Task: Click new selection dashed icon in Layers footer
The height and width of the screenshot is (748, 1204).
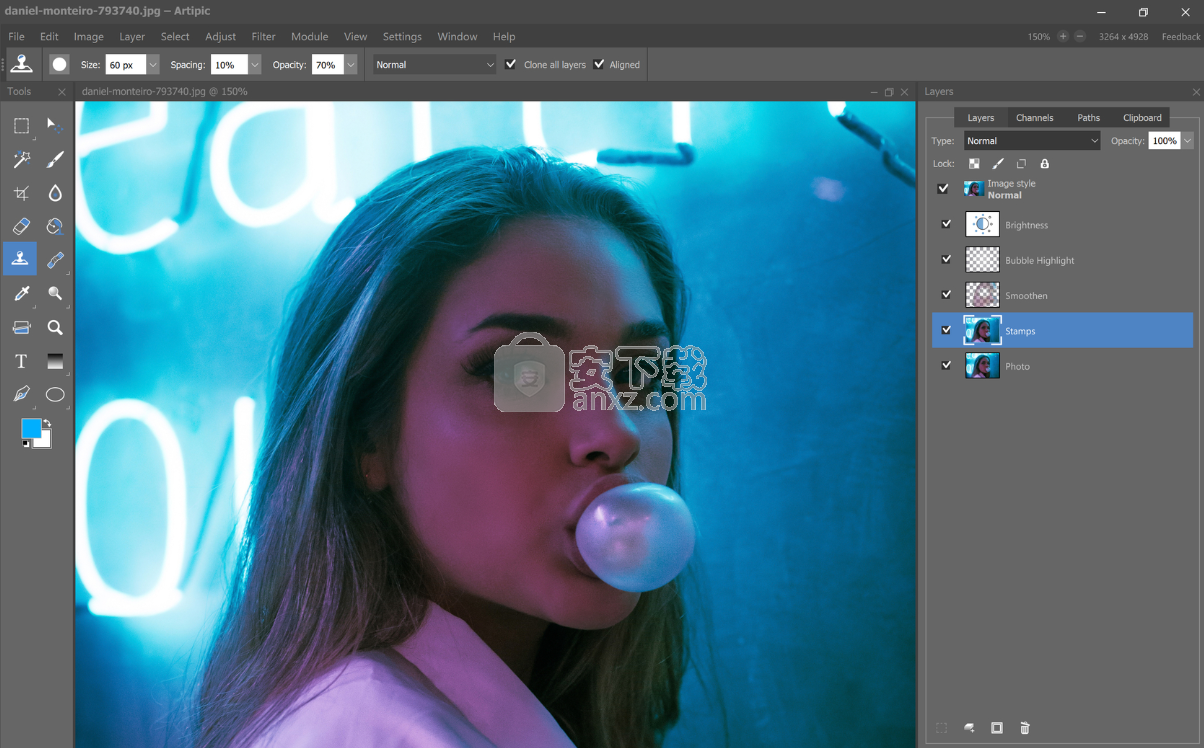Action: tap(941, 728)
